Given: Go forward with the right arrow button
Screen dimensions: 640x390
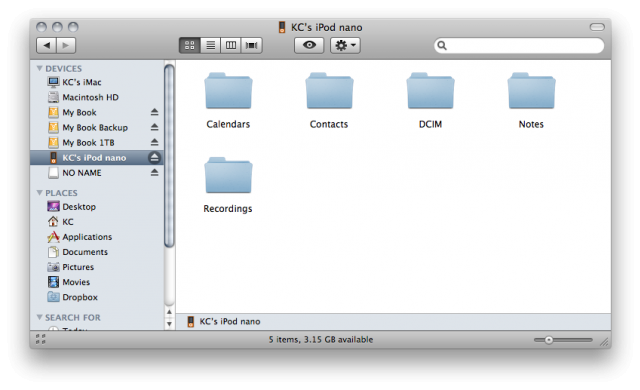Looking at the screenshot, I should click(66, 45).
